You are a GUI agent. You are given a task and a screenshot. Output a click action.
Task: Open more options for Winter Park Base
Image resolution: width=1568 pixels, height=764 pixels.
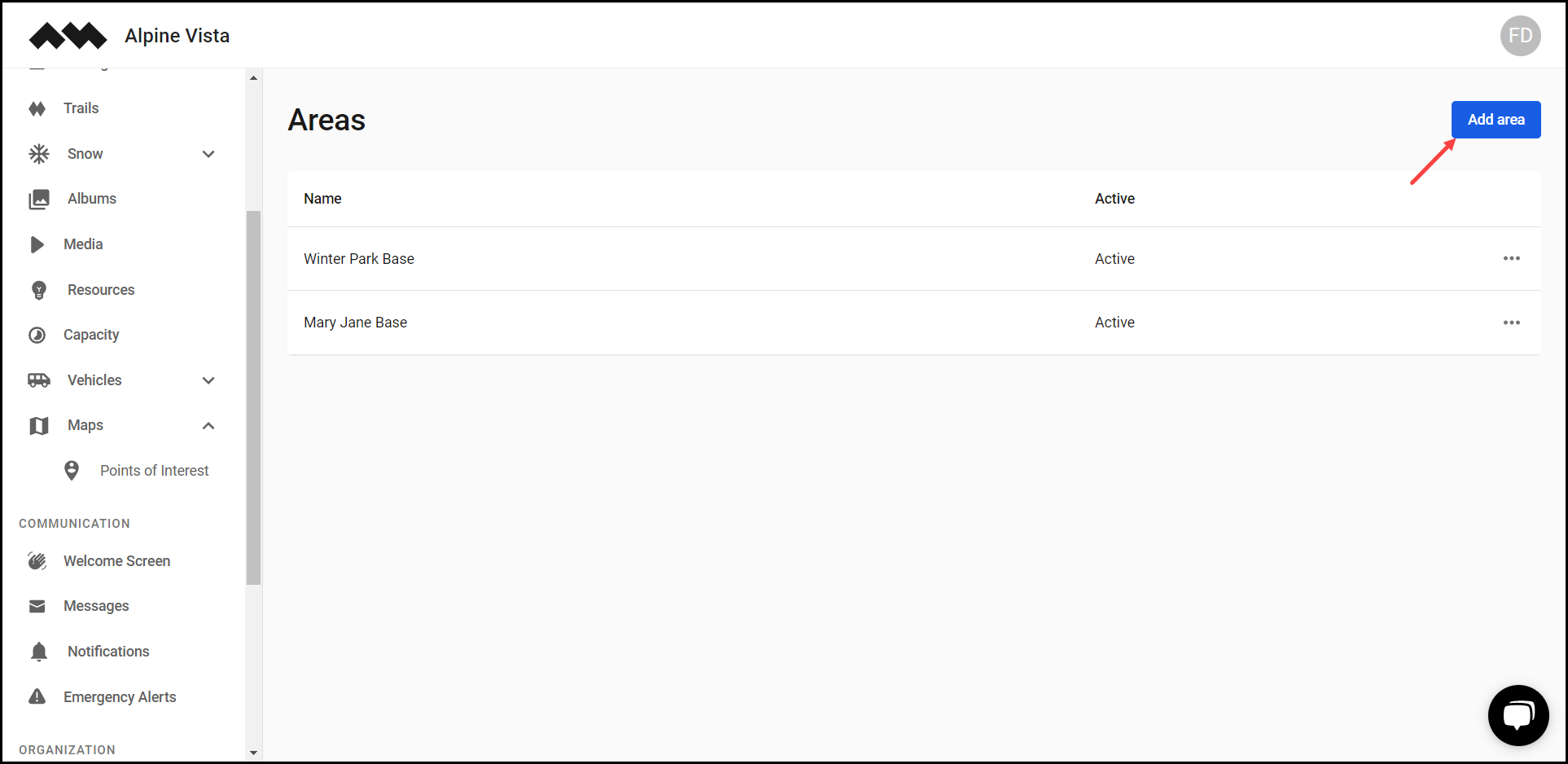(x=1511, y=258)
